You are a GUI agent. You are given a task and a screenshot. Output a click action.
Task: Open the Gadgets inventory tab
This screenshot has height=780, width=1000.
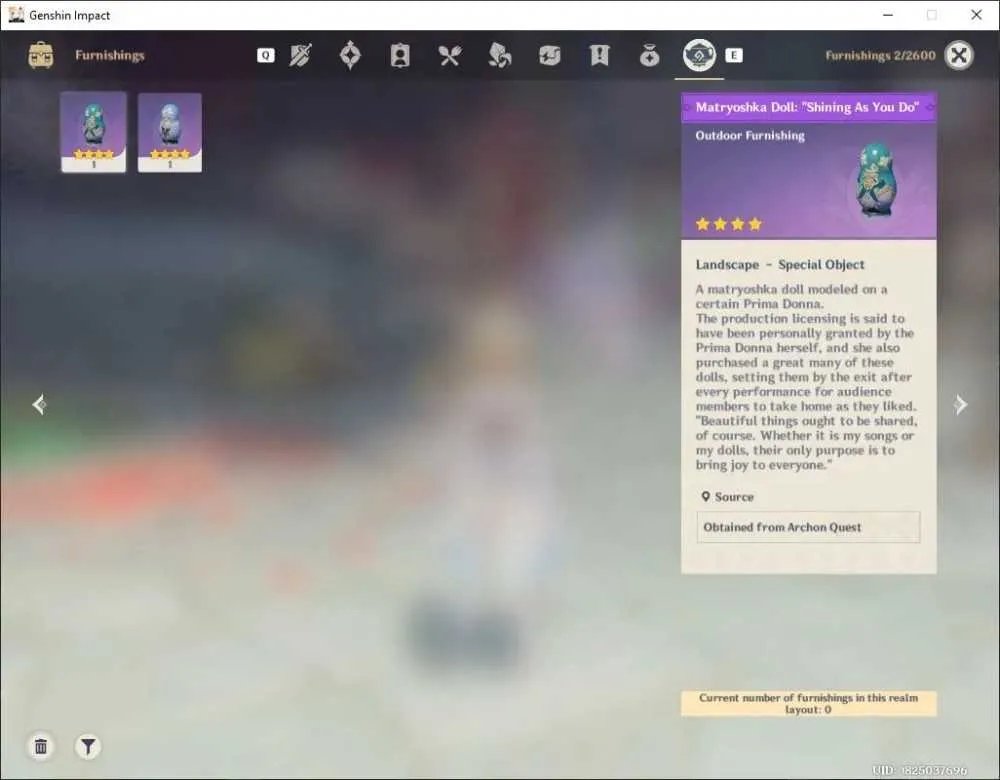(x=549, y=55)
